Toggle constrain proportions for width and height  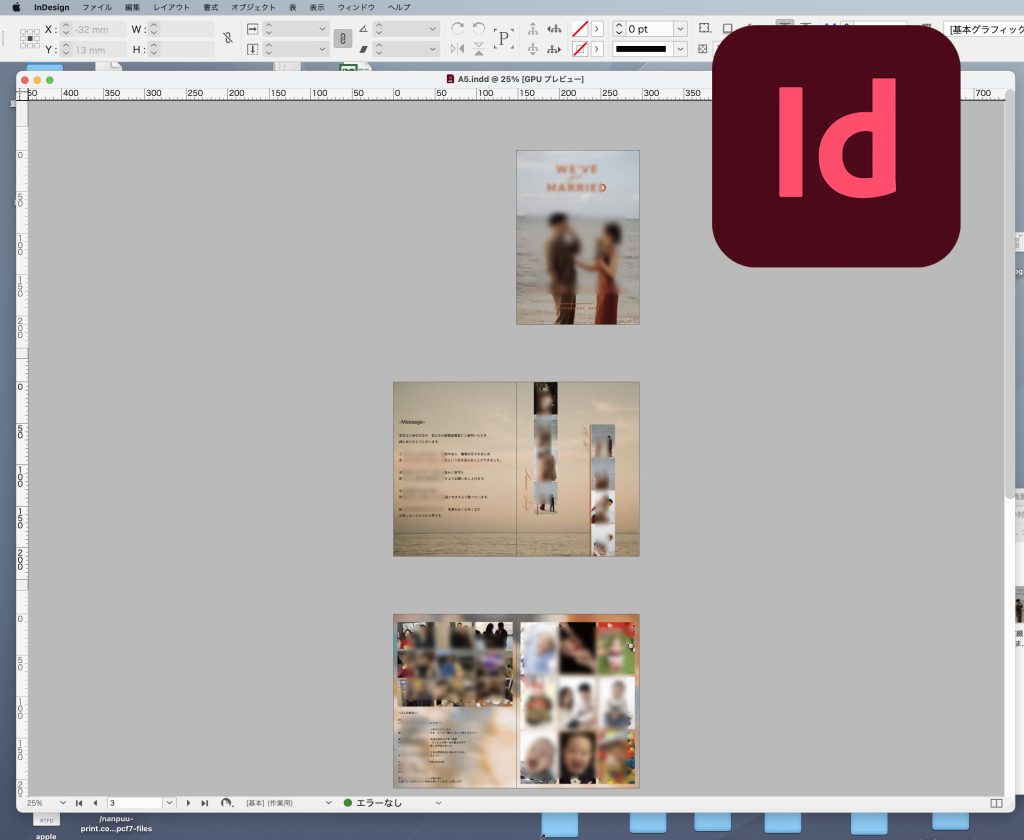pos(228,39)
